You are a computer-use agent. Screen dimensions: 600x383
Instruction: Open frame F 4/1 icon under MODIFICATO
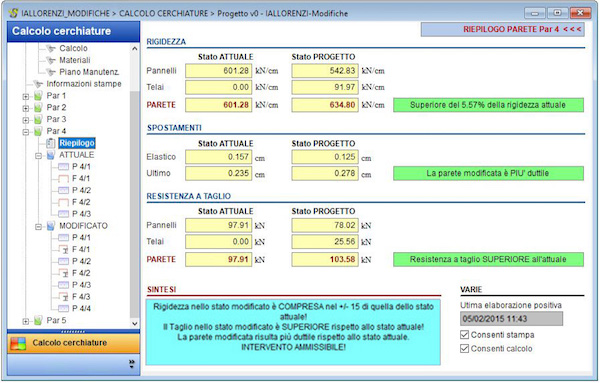click(64, 250)
